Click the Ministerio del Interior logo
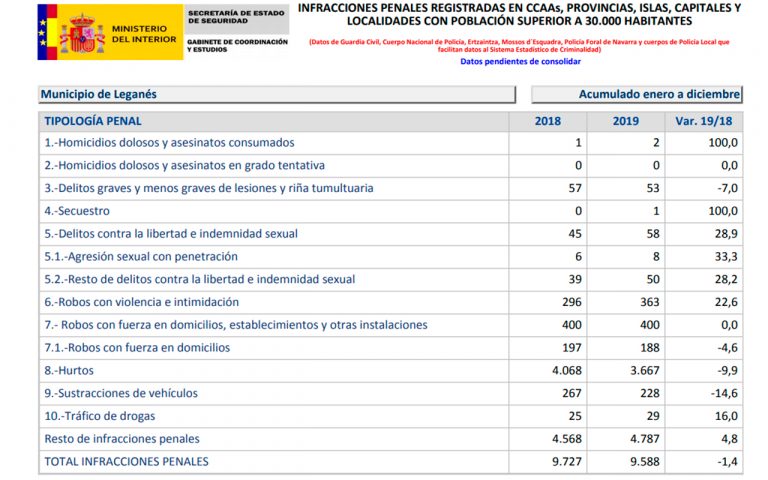 110,32
